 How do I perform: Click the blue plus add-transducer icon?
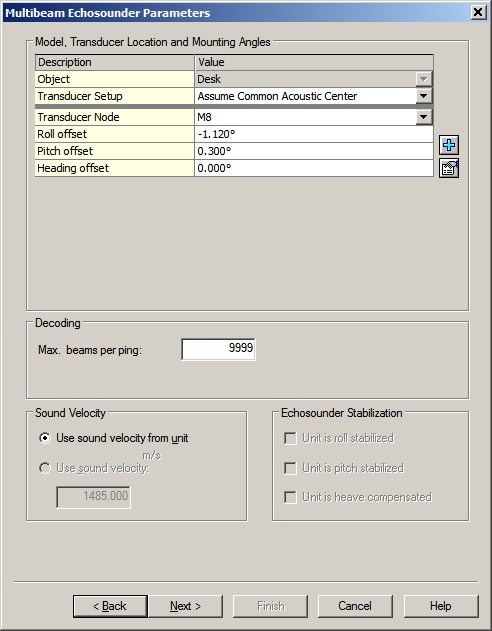(449, 145)
